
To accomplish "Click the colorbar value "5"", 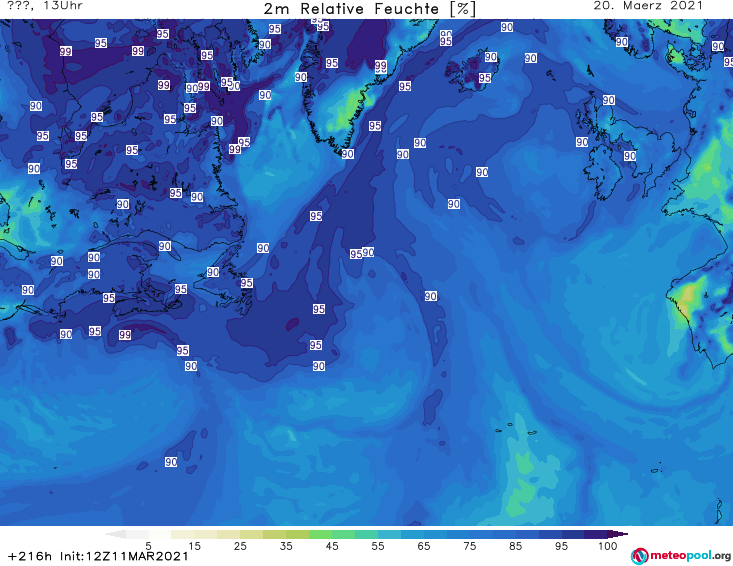I will pyautogui.click(x=149, y=546).
